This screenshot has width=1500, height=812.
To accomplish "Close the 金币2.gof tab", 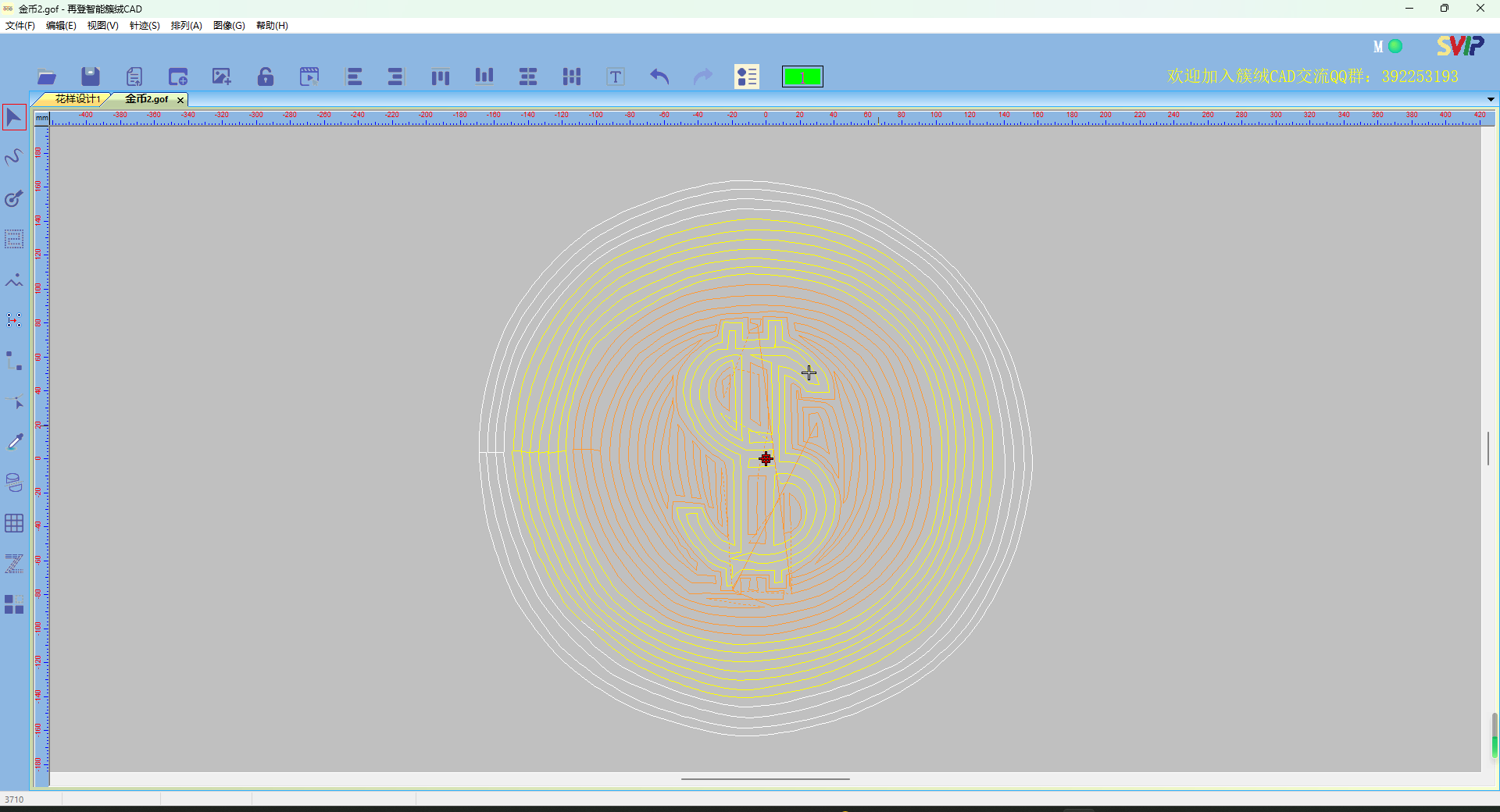I will click(x=180, y=100).
